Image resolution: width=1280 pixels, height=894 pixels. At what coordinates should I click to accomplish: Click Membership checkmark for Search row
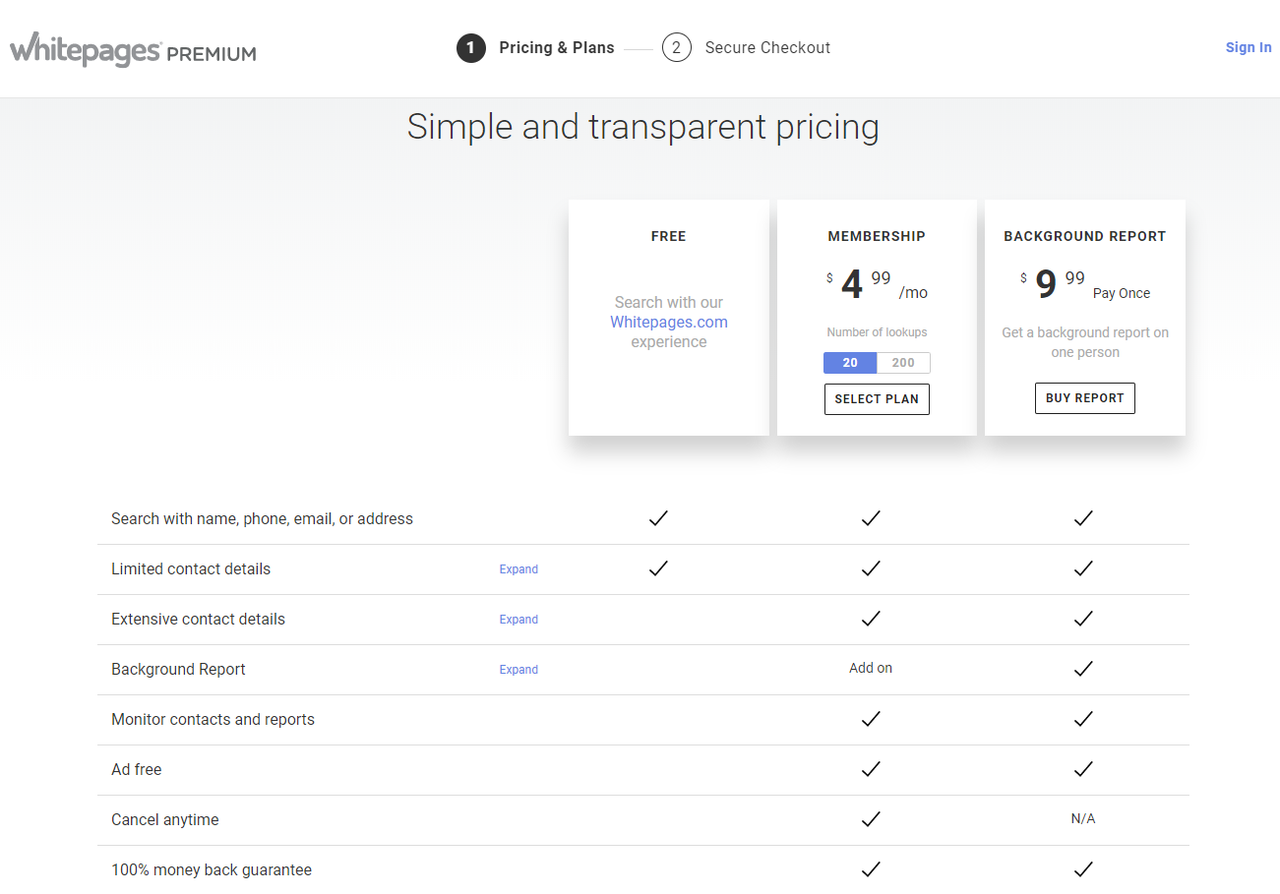pyautogui.click(x=871, y=518)
